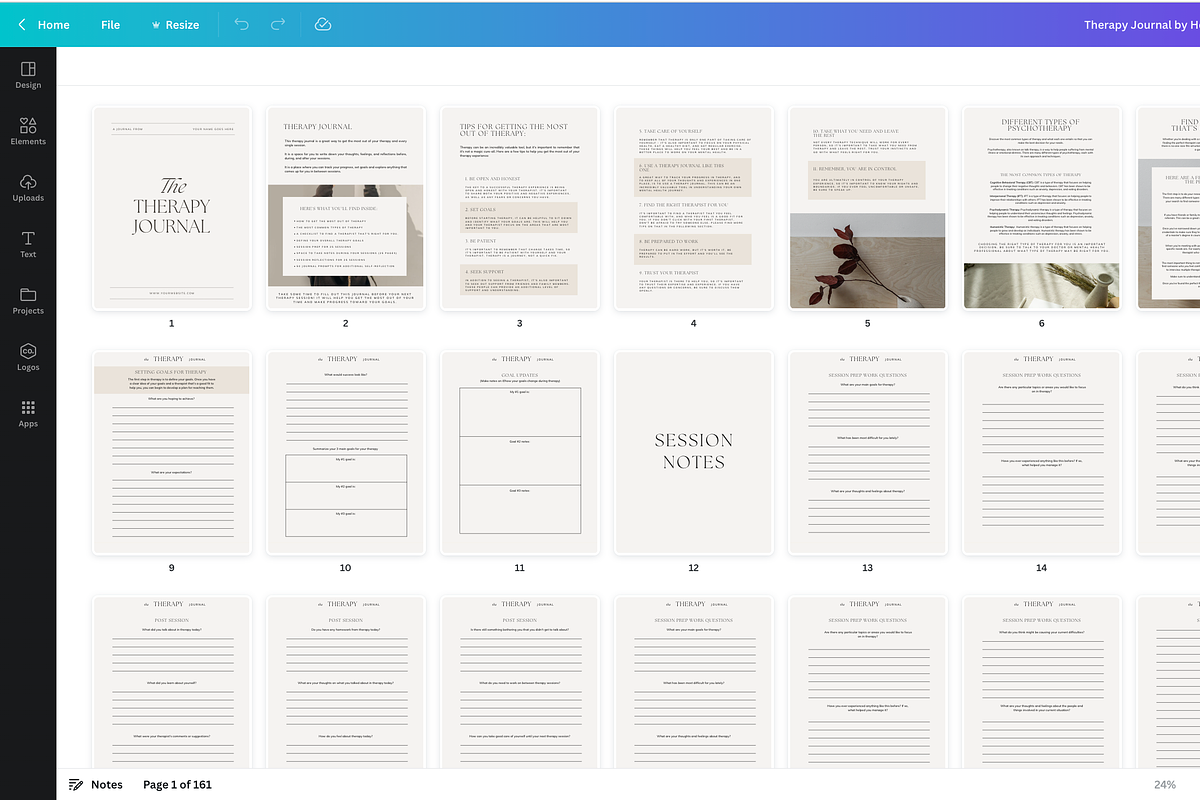
Task: Select page 9 Setting Goals for Therapy
Action: pyautogui.click(x=171, y=453)
